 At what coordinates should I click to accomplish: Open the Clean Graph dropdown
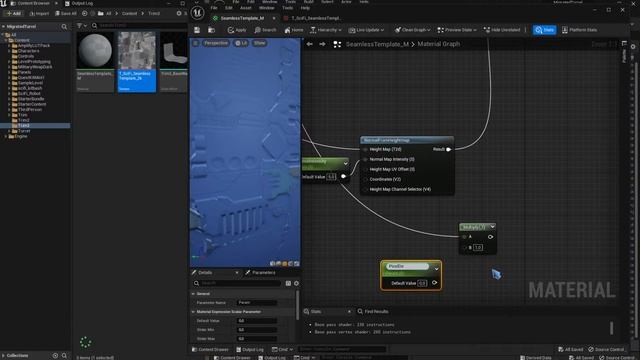pos(412,30)
